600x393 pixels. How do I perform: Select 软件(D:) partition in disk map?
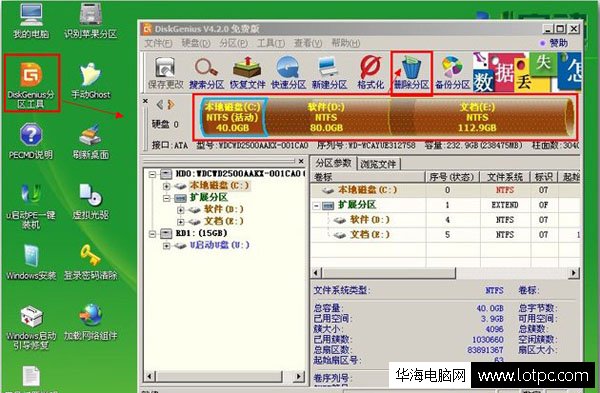click(327, 117)
